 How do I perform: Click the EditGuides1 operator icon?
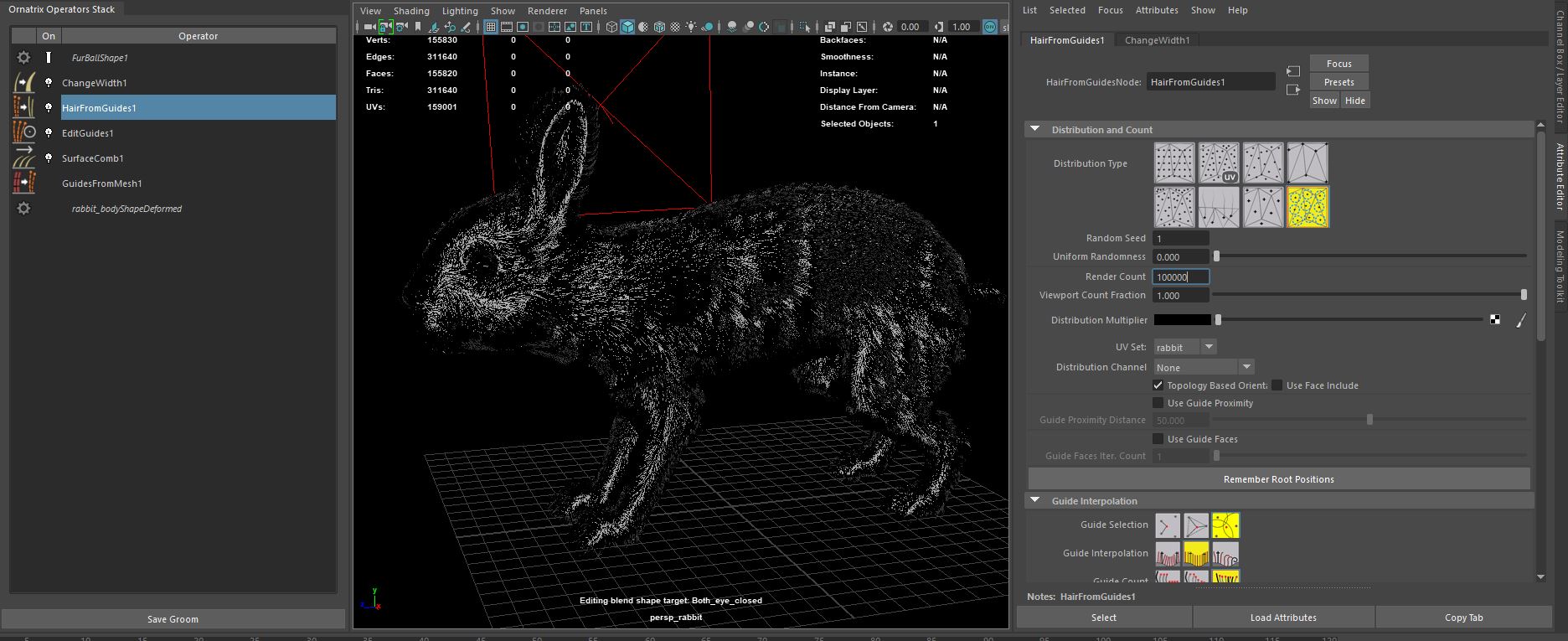click(24, 132)
